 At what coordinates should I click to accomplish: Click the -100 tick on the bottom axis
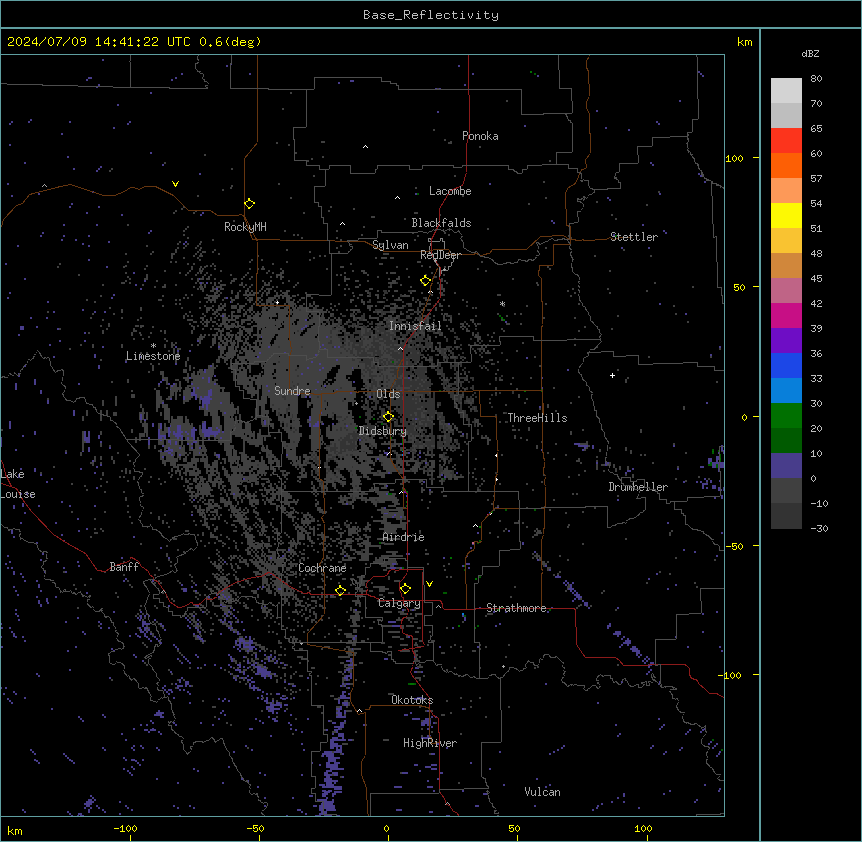125,828
